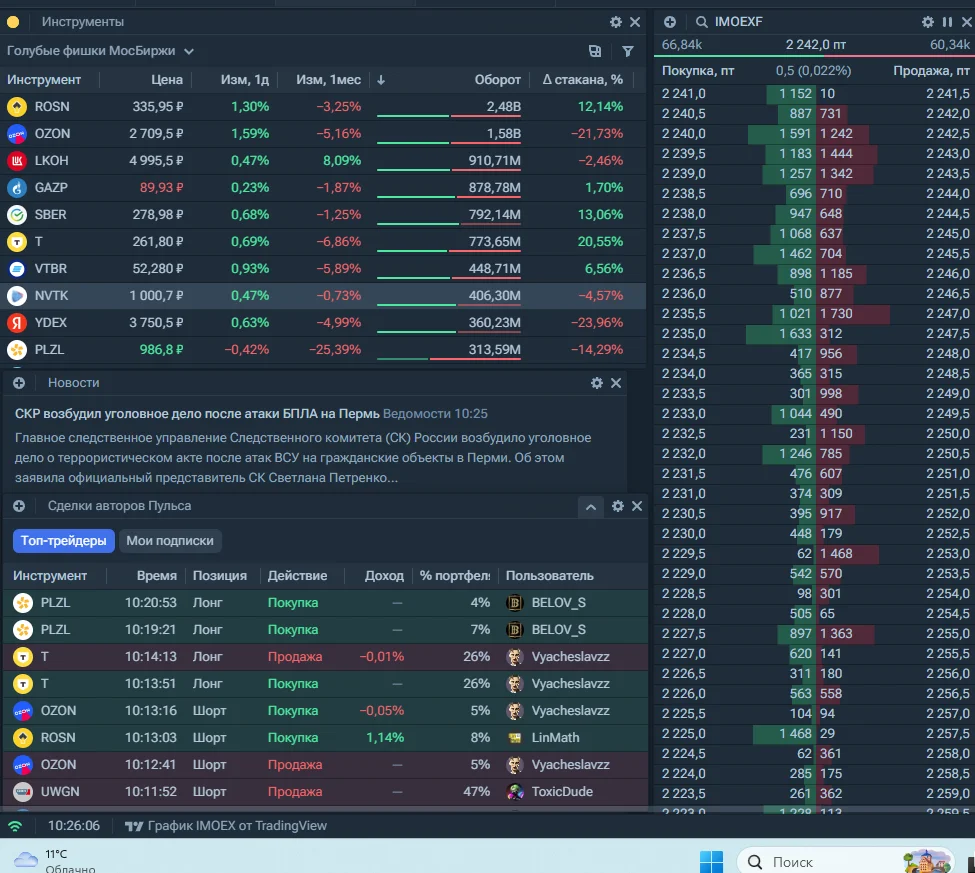Click the LinMath user avatar
Image resolution: width=975 pixels, height=873 pixels.
[x=515, y=737]
